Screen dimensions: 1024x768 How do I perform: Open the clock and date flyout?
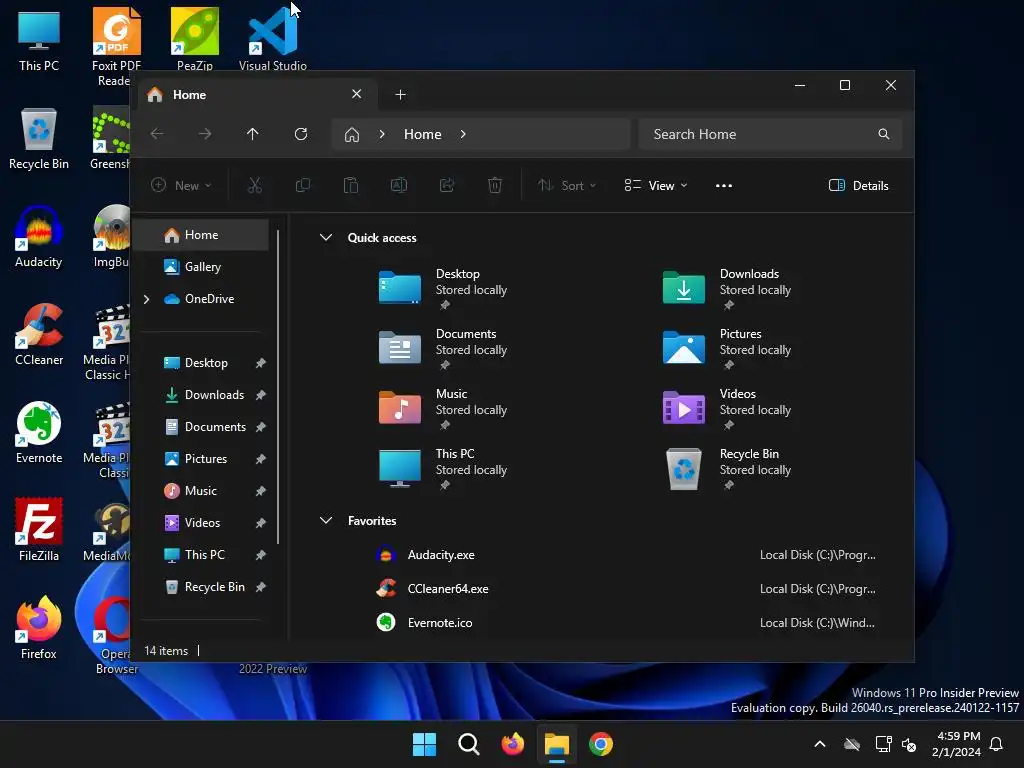(x=956, y=744)
